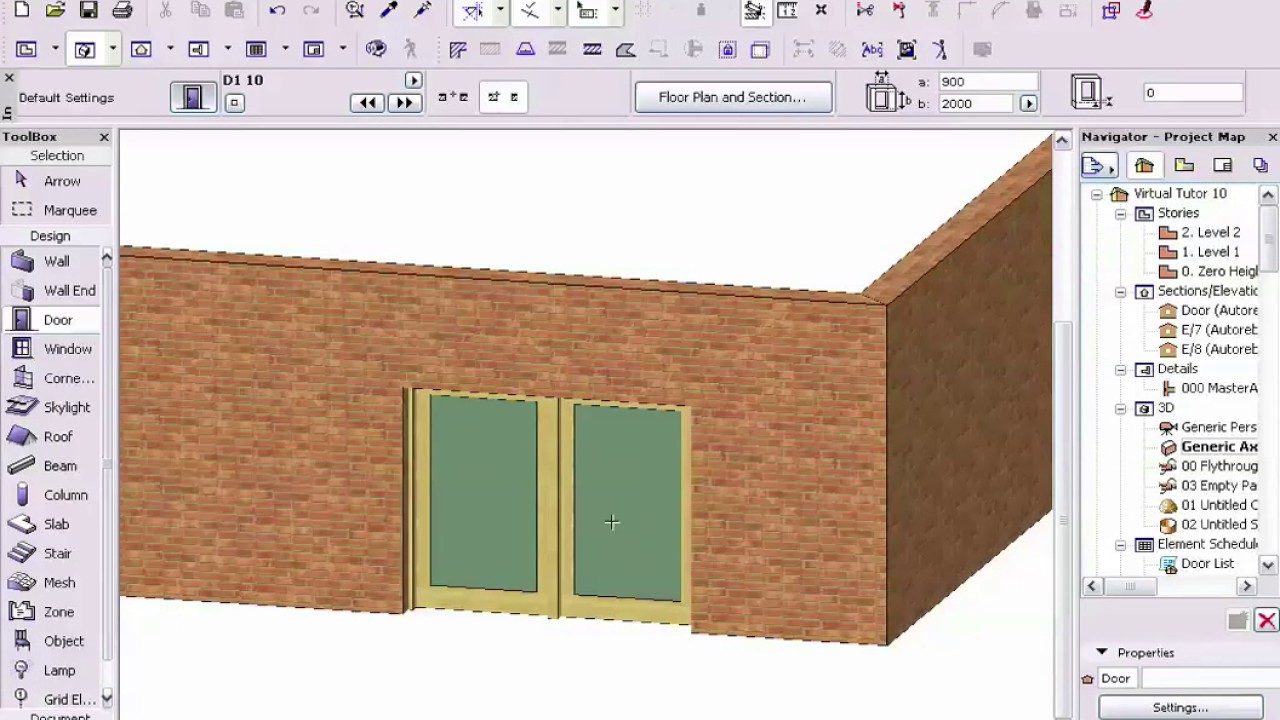Open story 2. Level 2
The image size is (1280, 720).
(1199, 233)
